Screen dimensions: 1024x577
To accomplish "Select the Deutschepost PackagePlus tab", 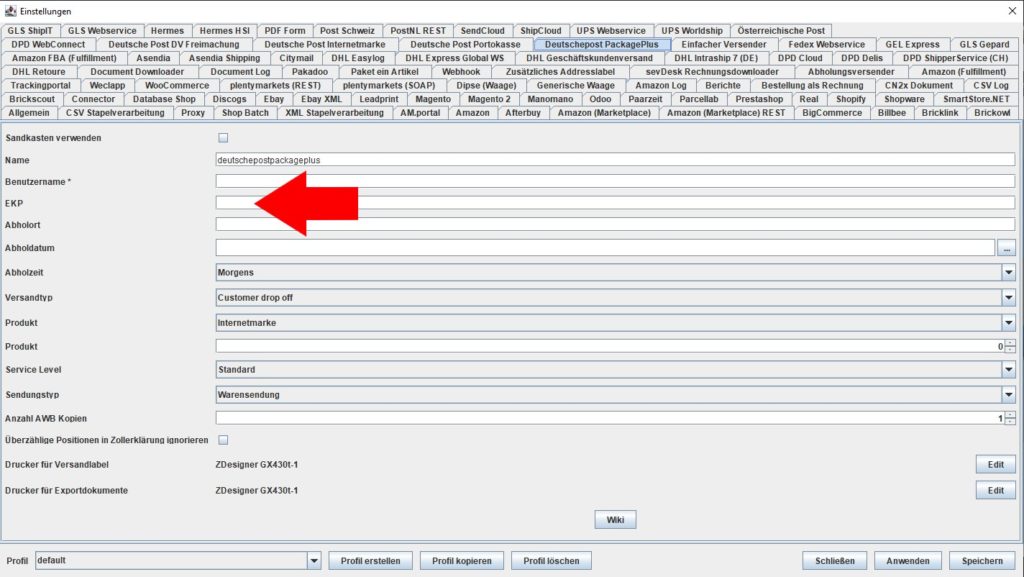I will 601,44.
